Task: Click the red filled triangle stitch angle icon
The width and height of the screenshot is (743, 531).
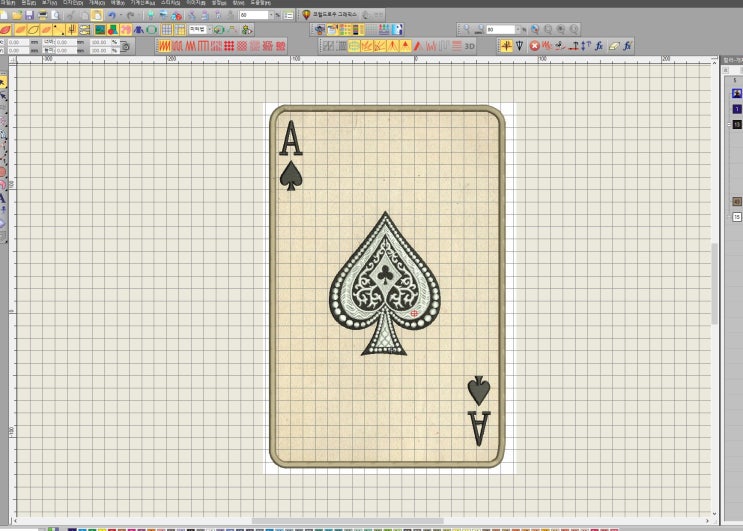Action: 405,46
